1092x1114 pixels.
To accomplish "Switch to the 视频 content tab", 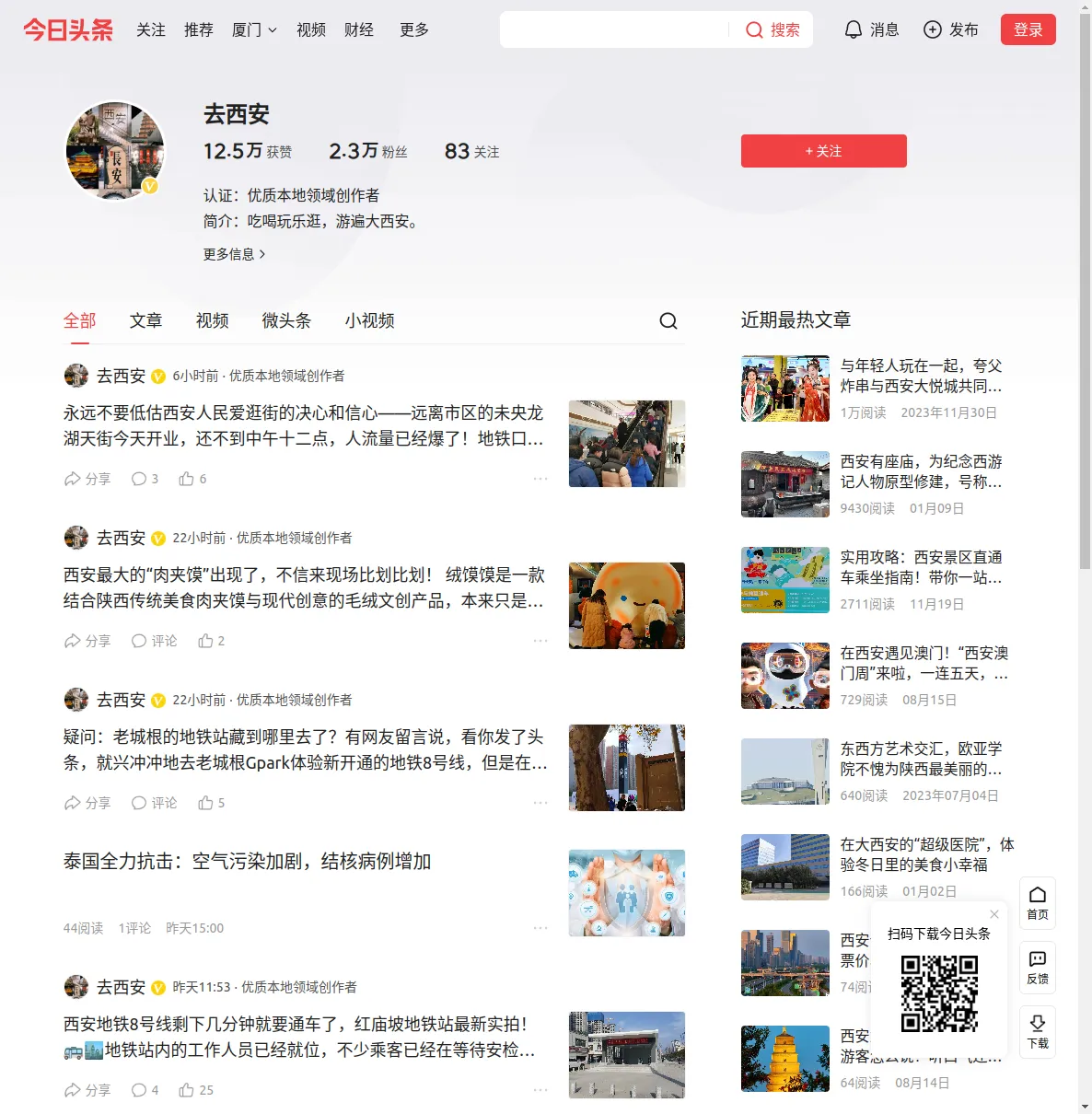I will click(213, 320).
